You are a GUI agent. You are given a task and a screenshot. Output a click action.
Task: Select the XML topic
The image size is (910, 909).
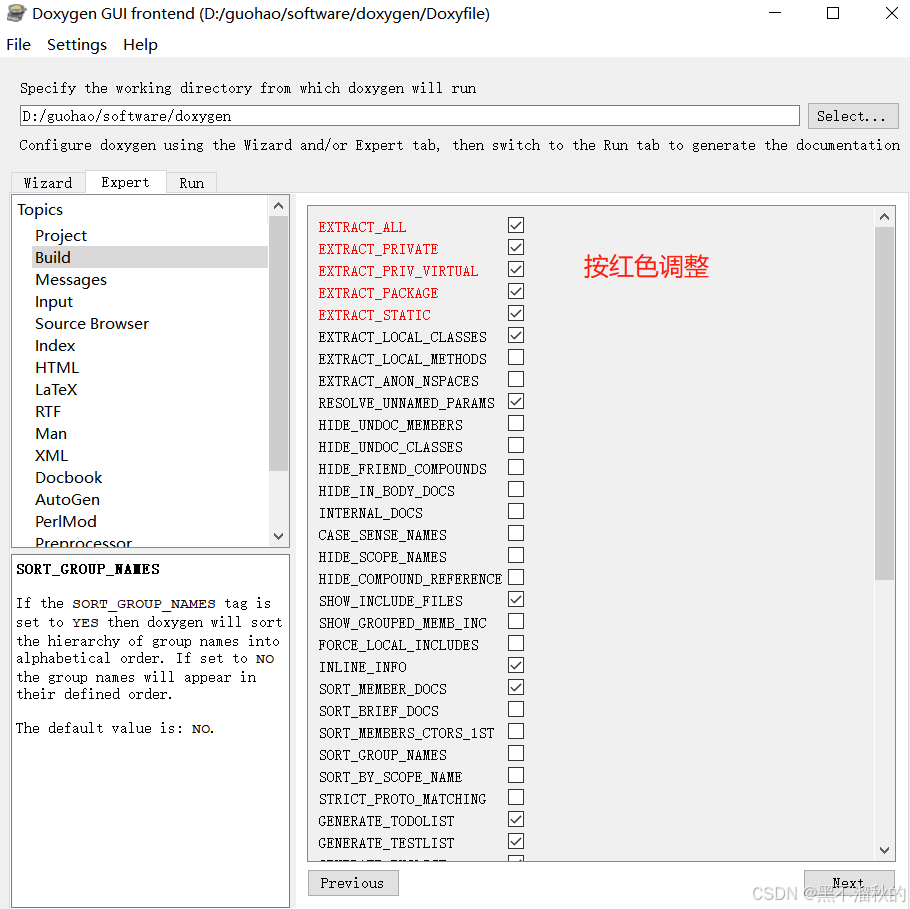coord(51,456)
